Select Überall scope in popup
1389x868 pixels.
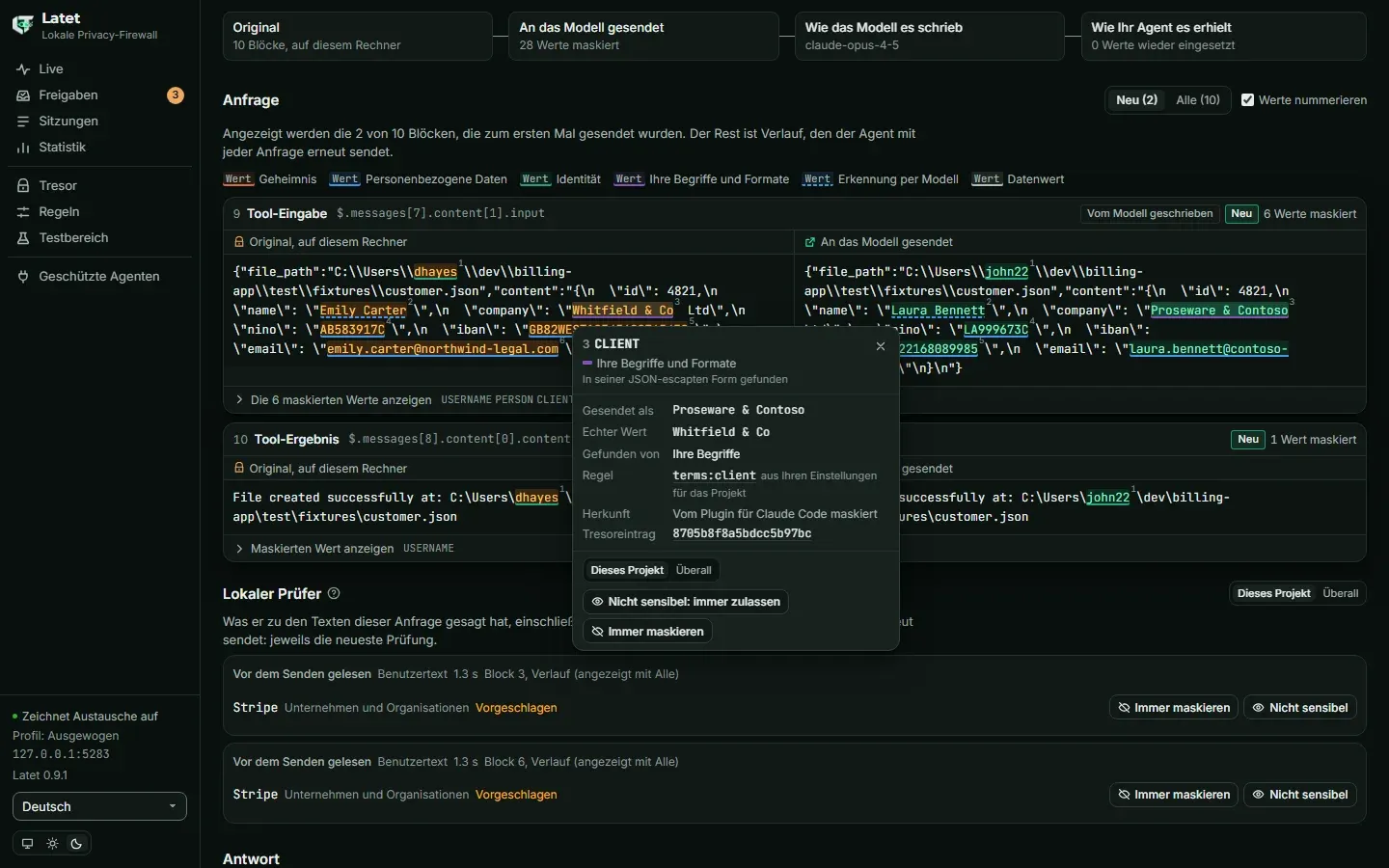(x=694, y=571)
